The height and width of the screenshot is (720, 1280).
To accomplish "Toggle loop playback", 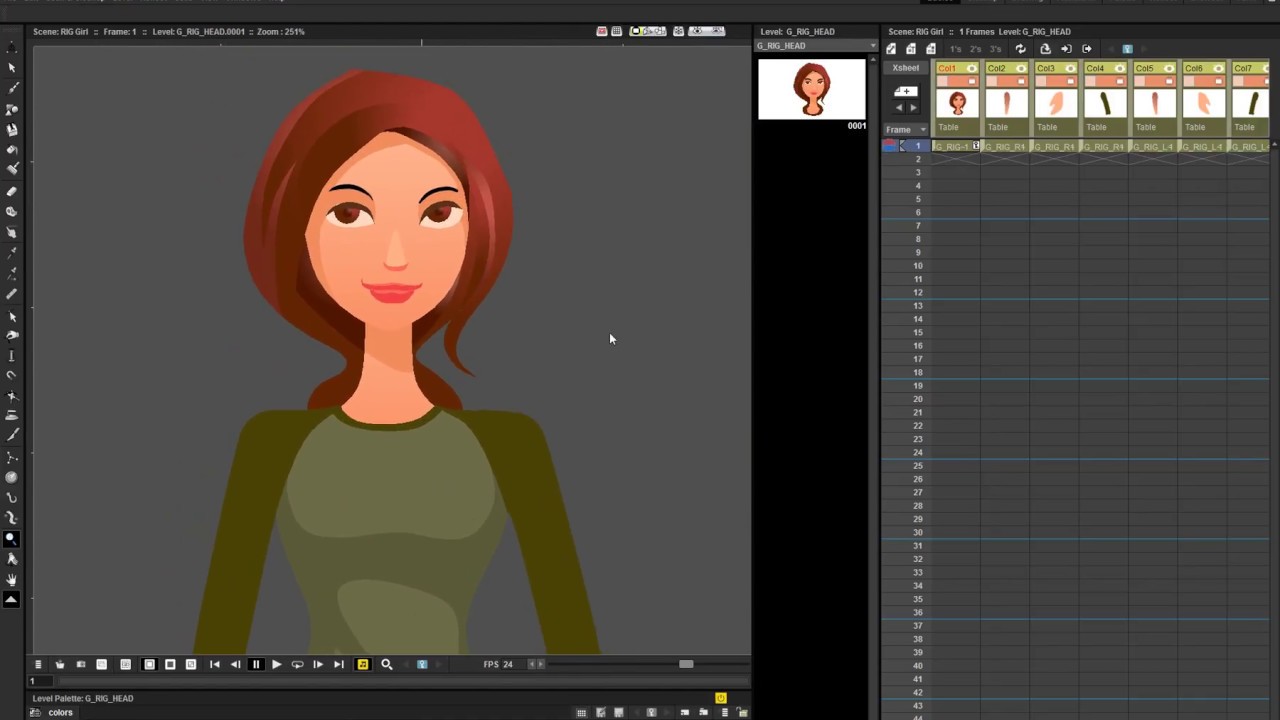I will [x=297, y=664].
